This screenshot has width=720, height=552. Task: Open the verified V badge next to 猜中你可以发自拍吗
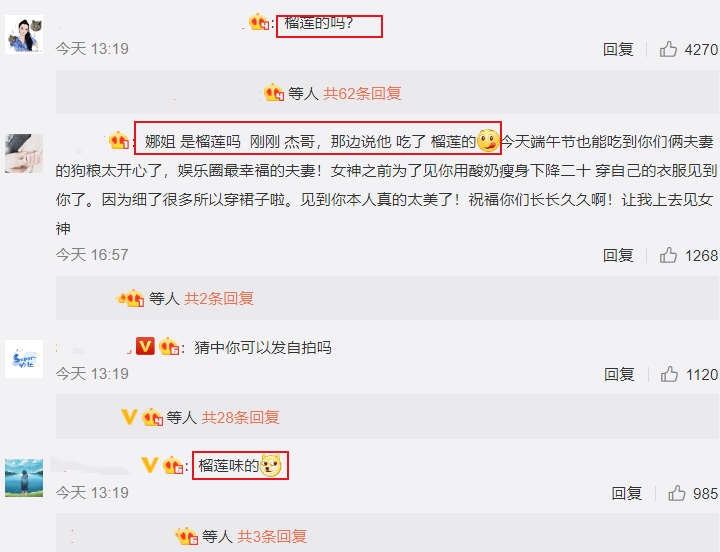click(145, 346)
